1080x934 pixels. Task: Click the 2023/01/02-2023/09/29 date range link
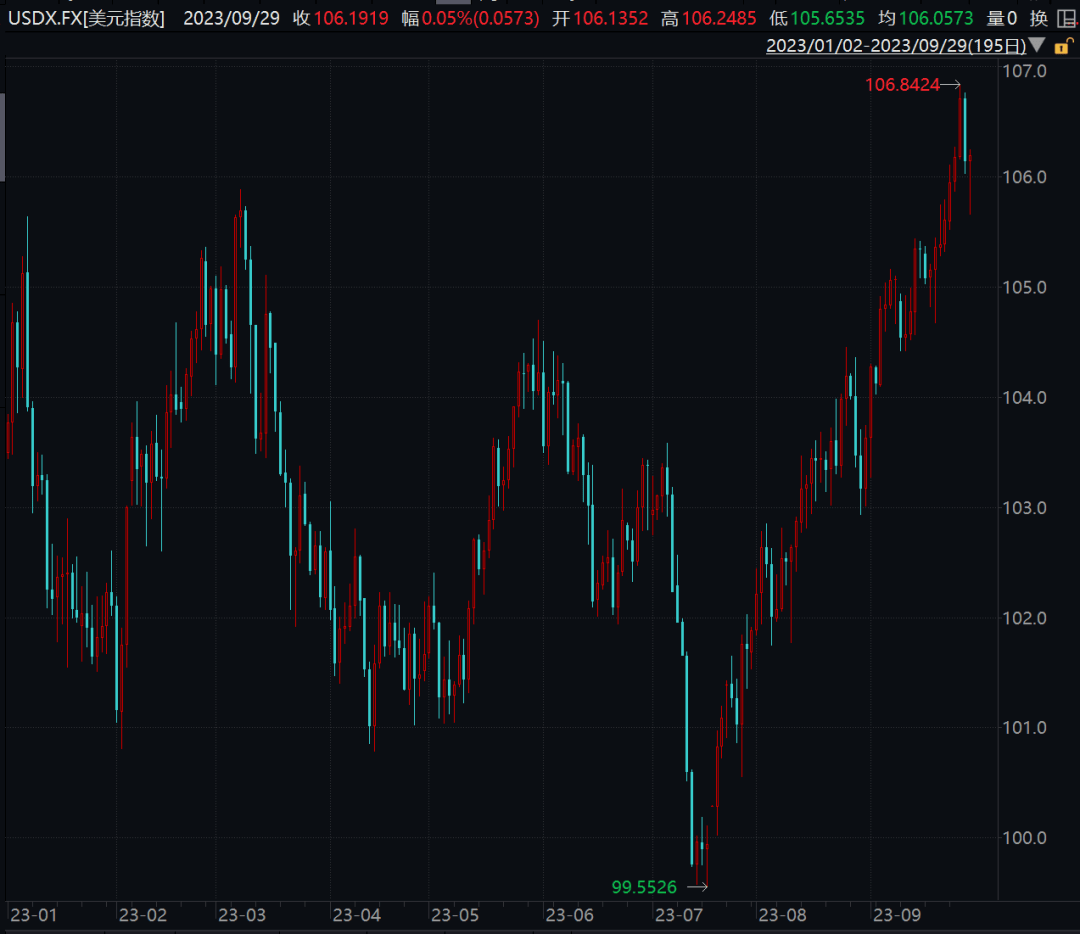click(896, 46)
